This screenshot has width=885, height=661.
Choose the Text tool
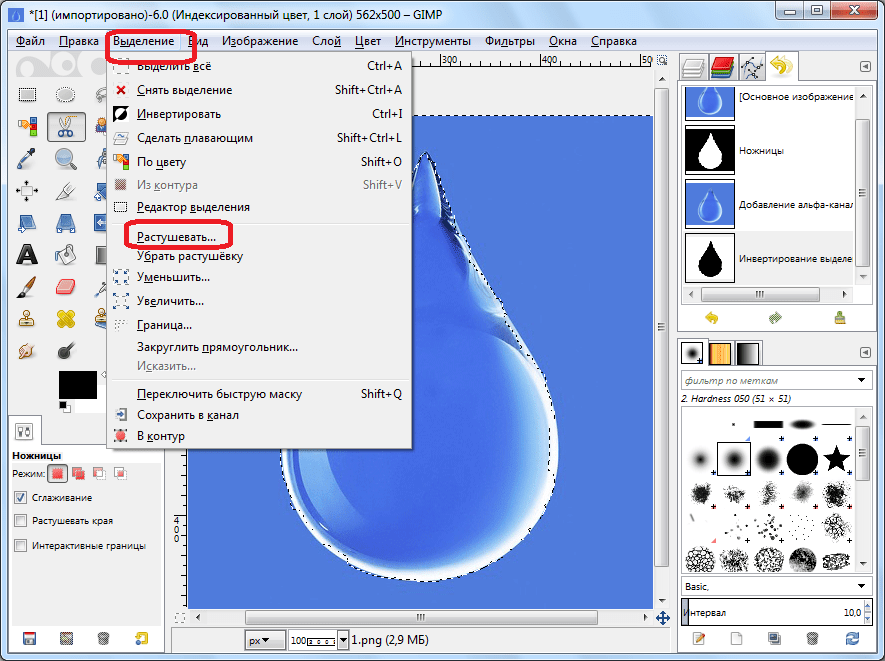27,255
